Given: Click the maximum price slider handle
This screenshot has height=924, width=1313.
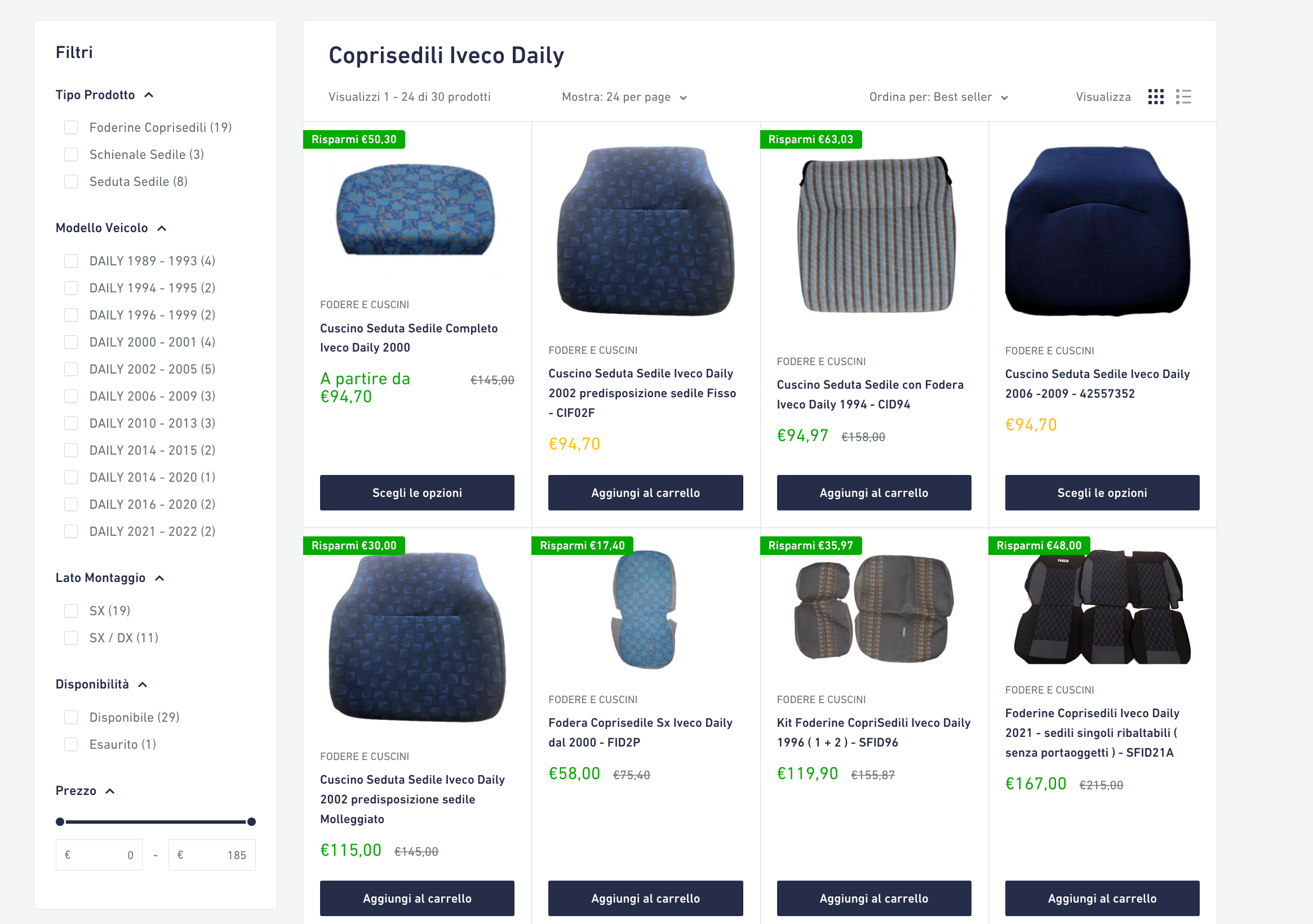Looking at the screenshot, I should pos(251,822).
